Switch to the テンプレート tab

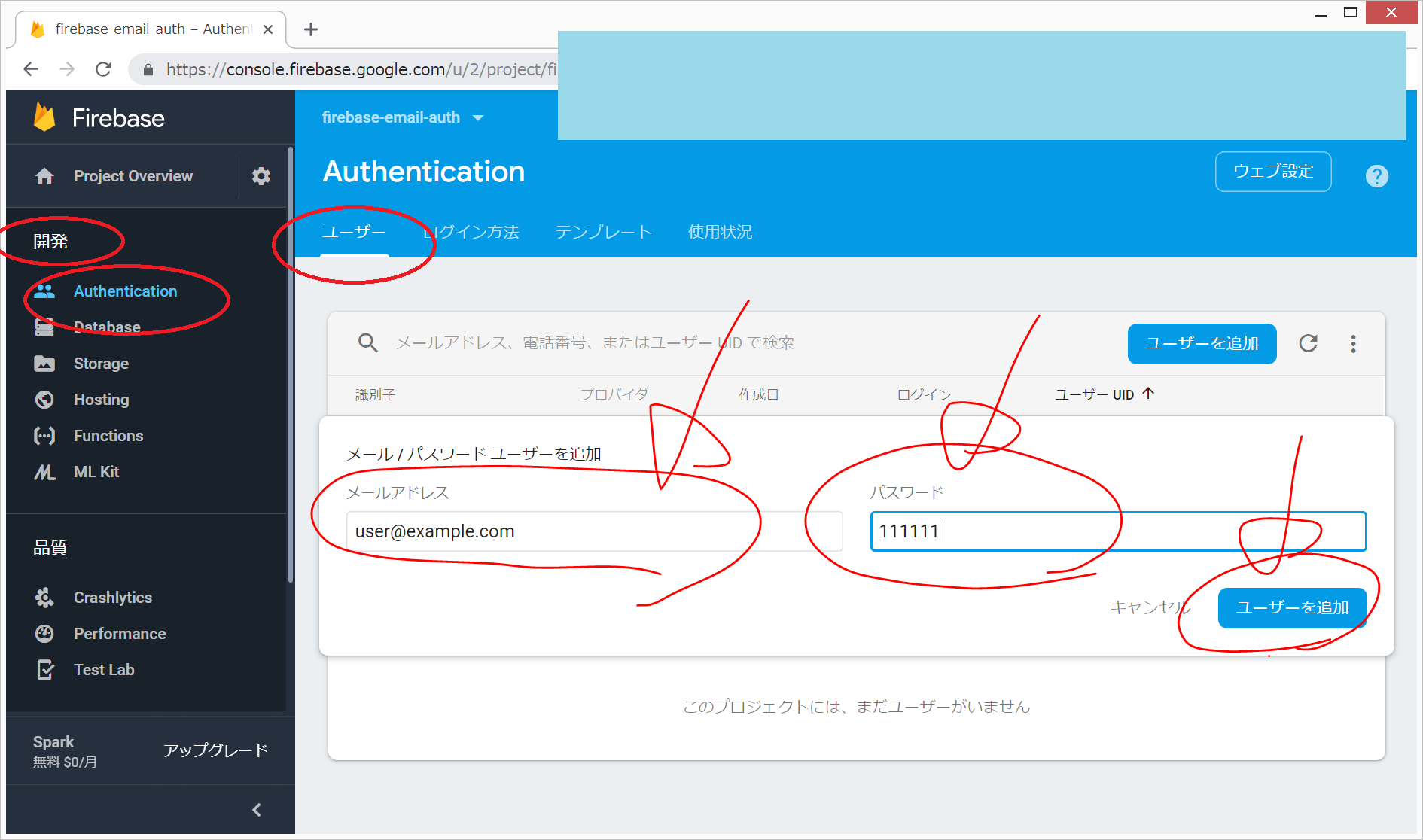603,232
